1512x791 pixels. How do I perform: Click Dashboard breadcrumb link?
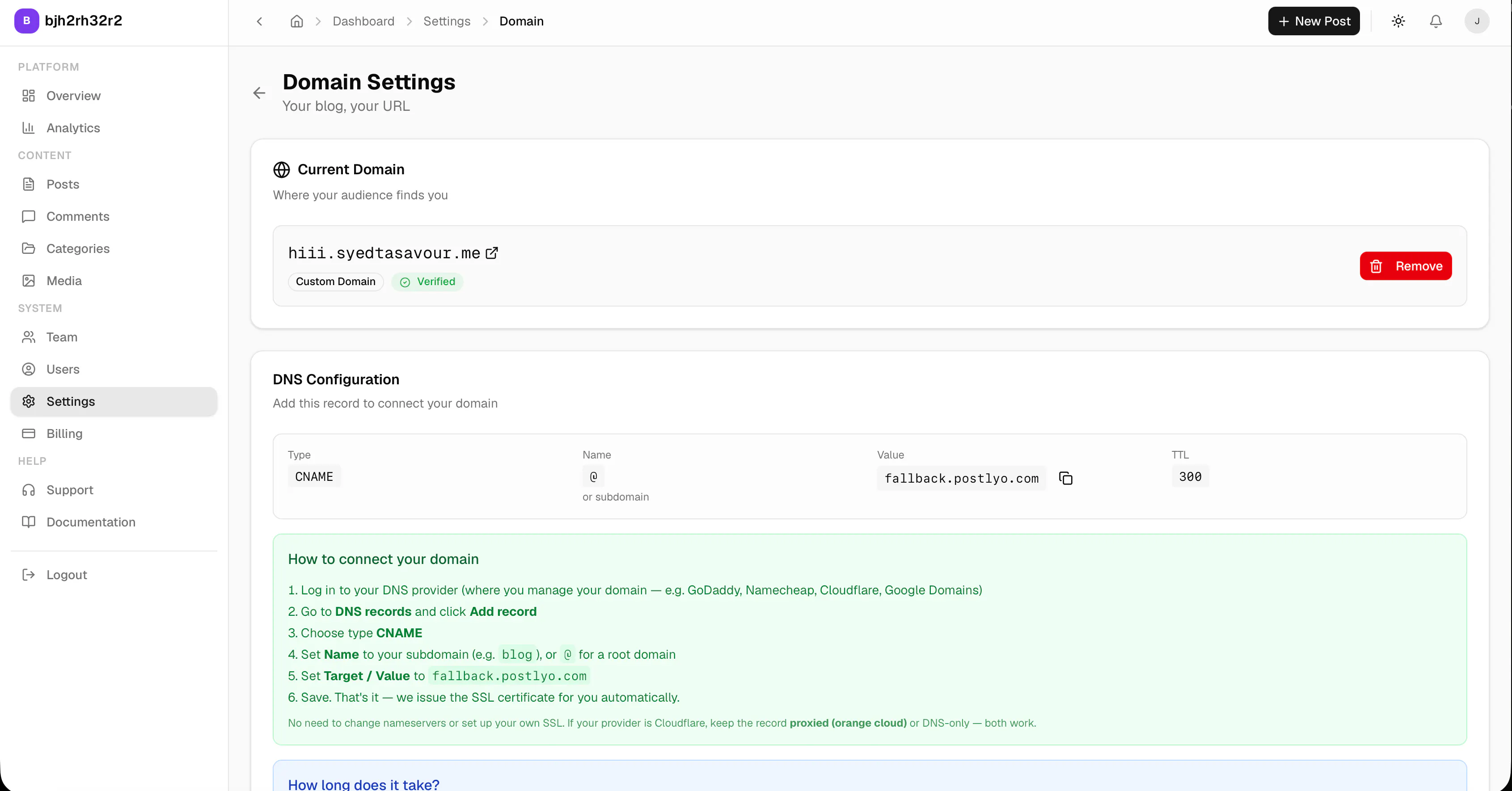tap(363, 21)
